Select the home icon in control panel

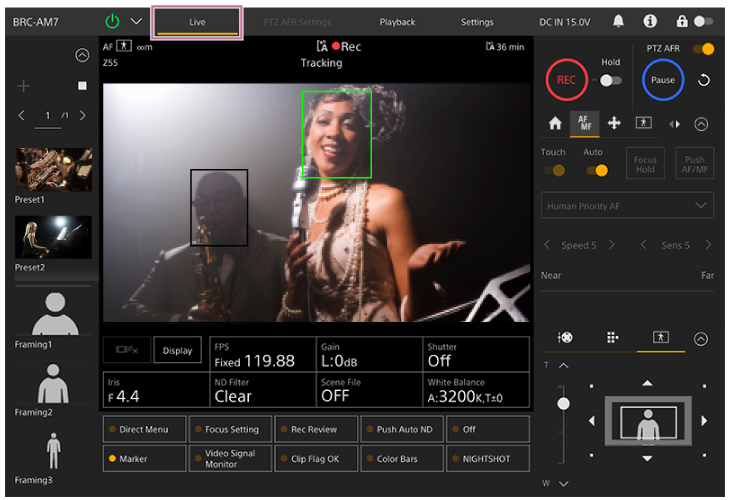pyautogui.click(x=555, y=123)
